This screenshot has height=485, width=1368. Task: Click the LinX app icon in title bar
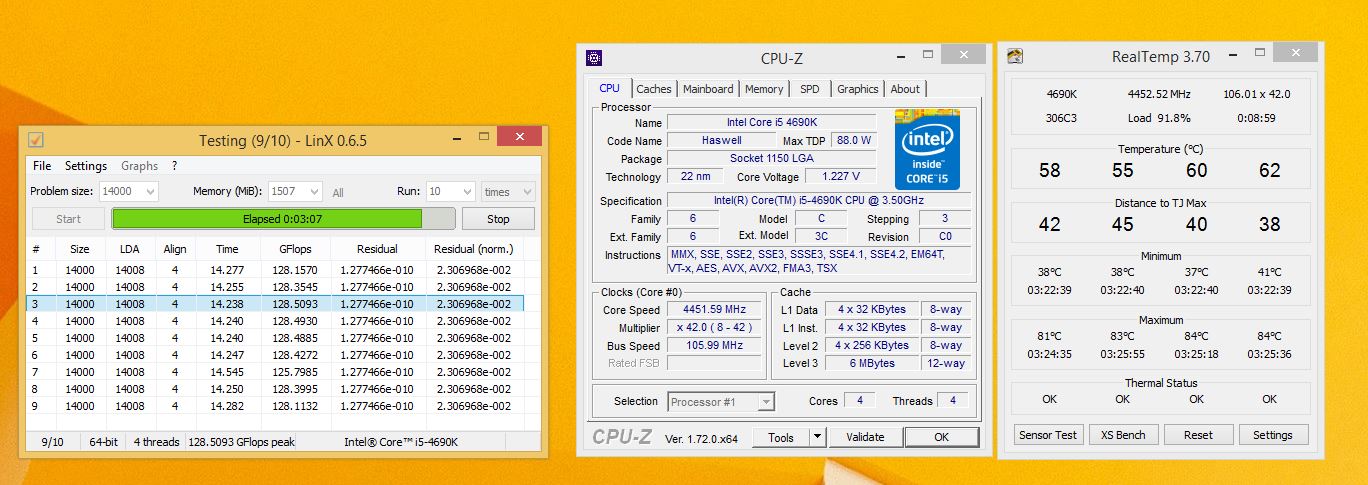(x=35, y=140)
